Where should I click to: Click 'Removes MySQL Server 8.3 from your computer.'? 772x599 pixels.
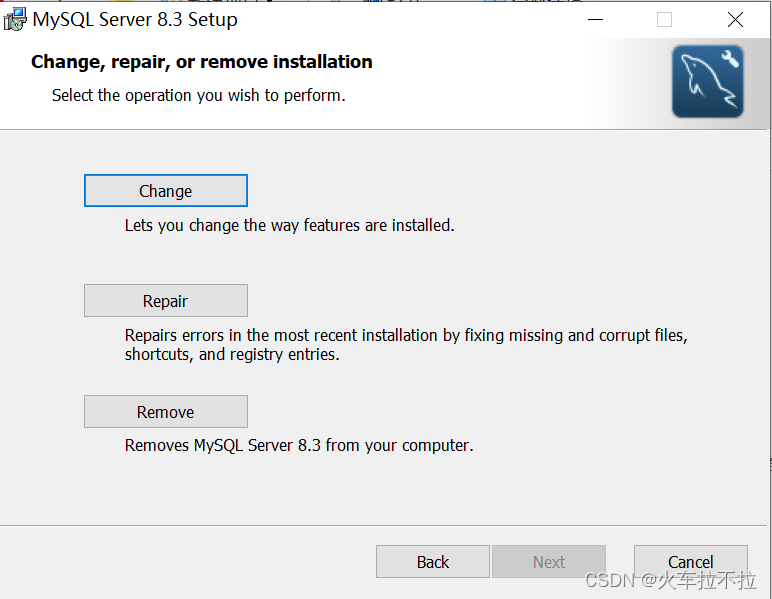(299, 445)
